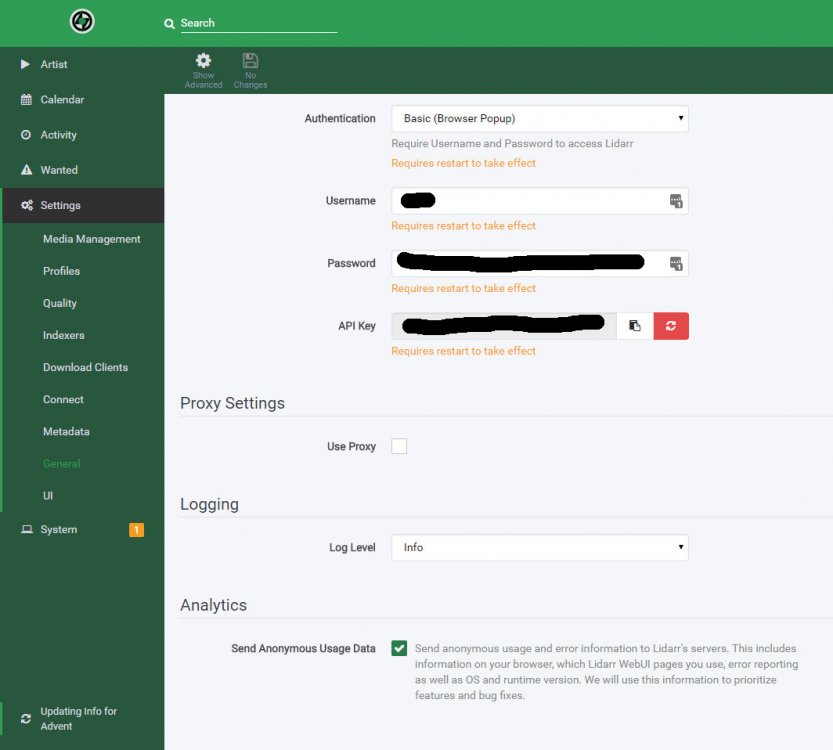Click the Username input field
This screenshot has height=750, width=833.
(540, 201)
